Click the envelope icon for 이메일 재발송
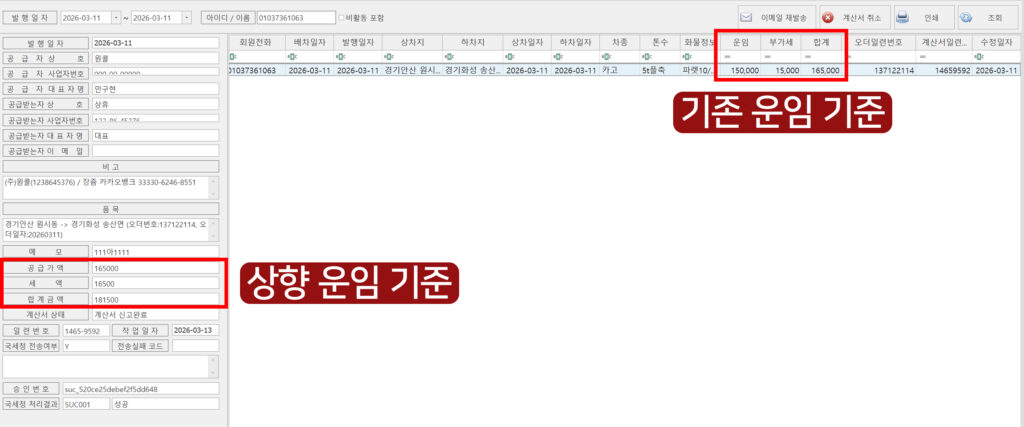Image resolution: width=1024 pixels, height=427 pixels. click(x=748, y=17)
